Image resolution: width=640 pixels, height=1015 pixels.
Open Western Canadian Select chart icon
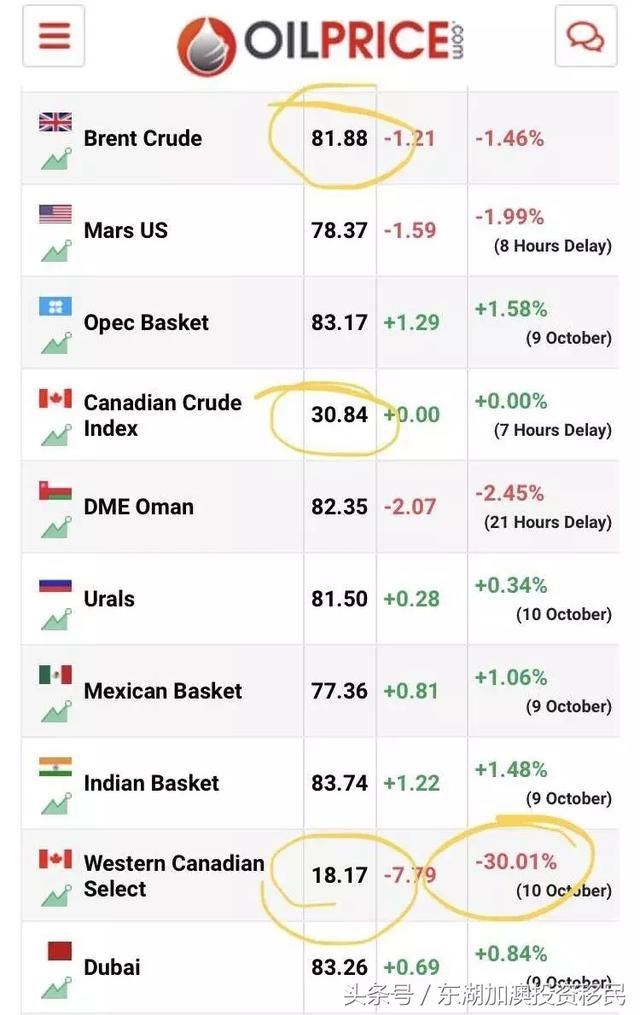(55, 893)
